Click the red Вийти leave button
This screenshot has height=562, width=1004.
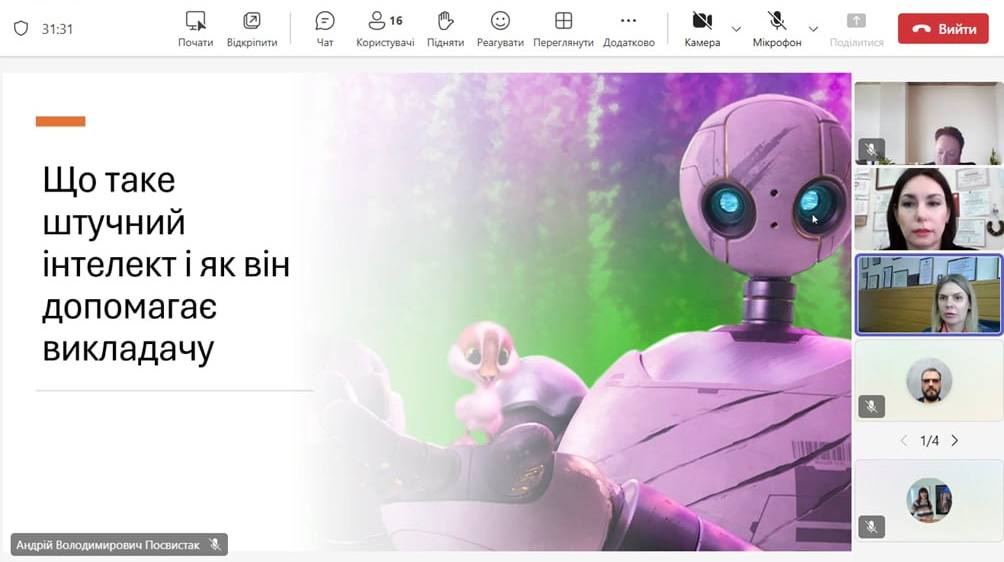click(942, 29)
